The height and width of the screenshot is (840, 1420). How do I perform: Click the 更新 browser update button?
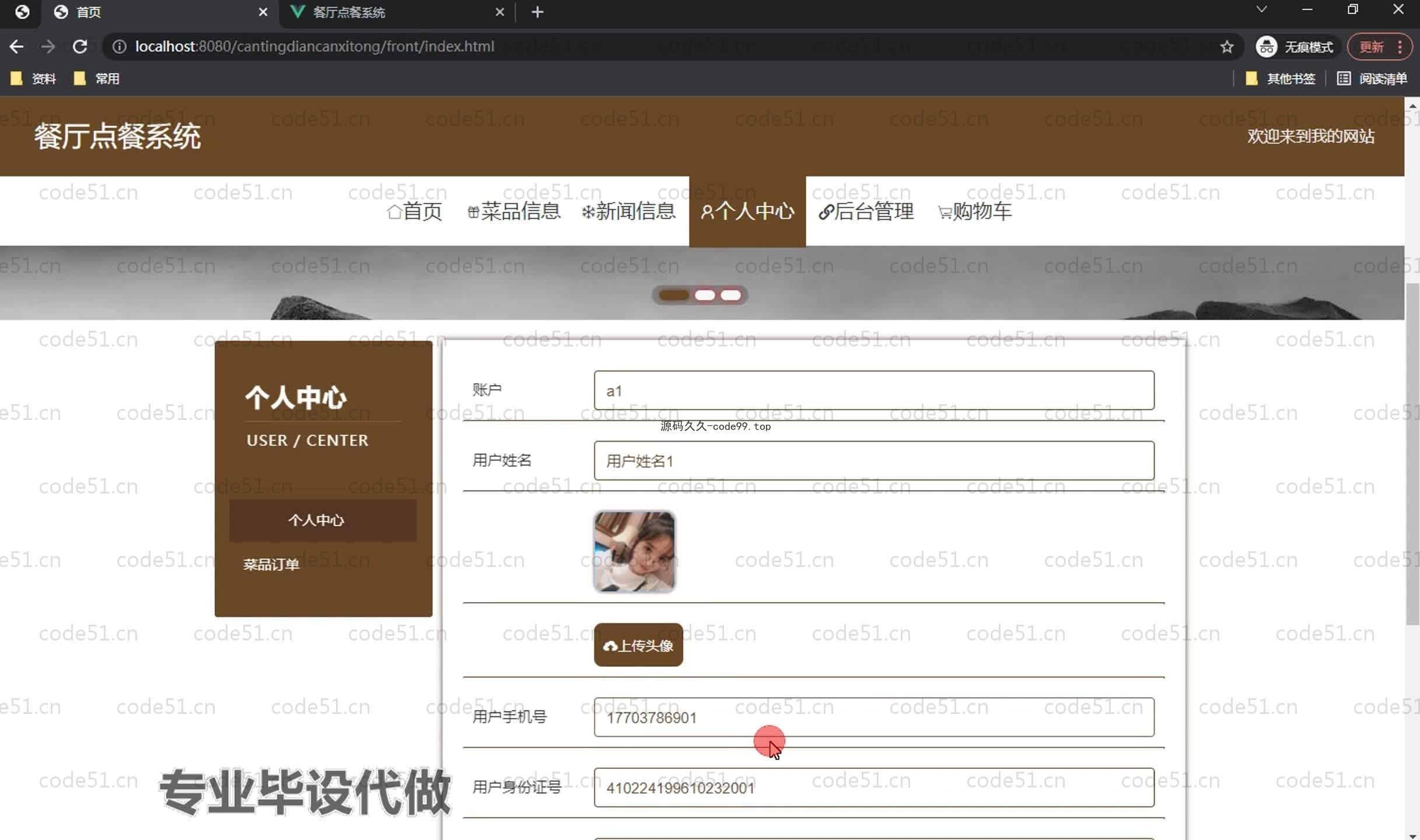[1380, 47]
